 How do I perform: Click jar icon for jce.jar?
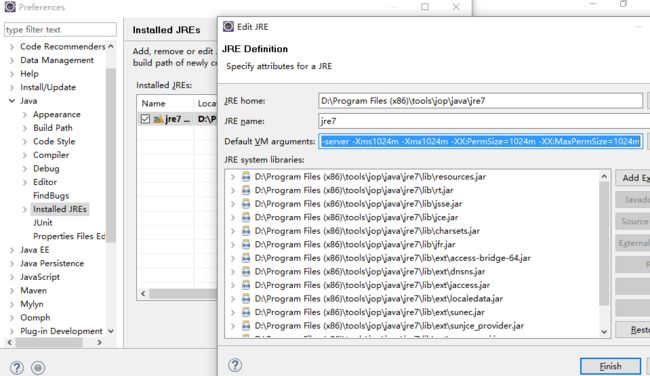coord(246,217)
